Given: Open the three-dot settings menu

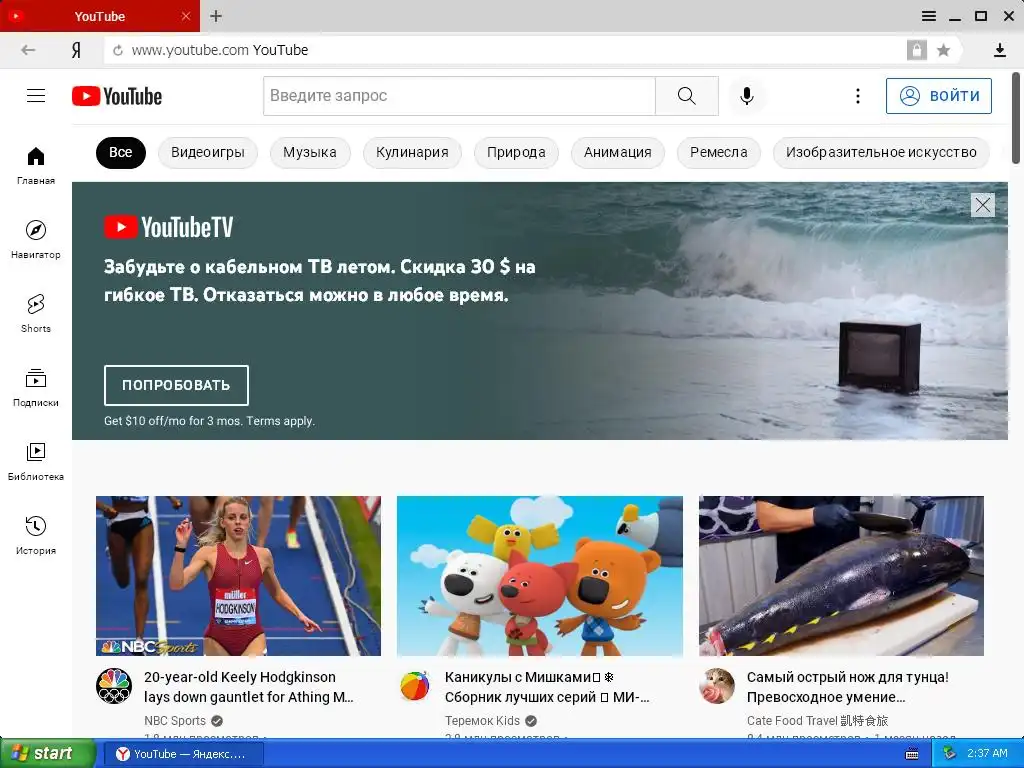Looking at the screenshot, I should coord(857,96).
